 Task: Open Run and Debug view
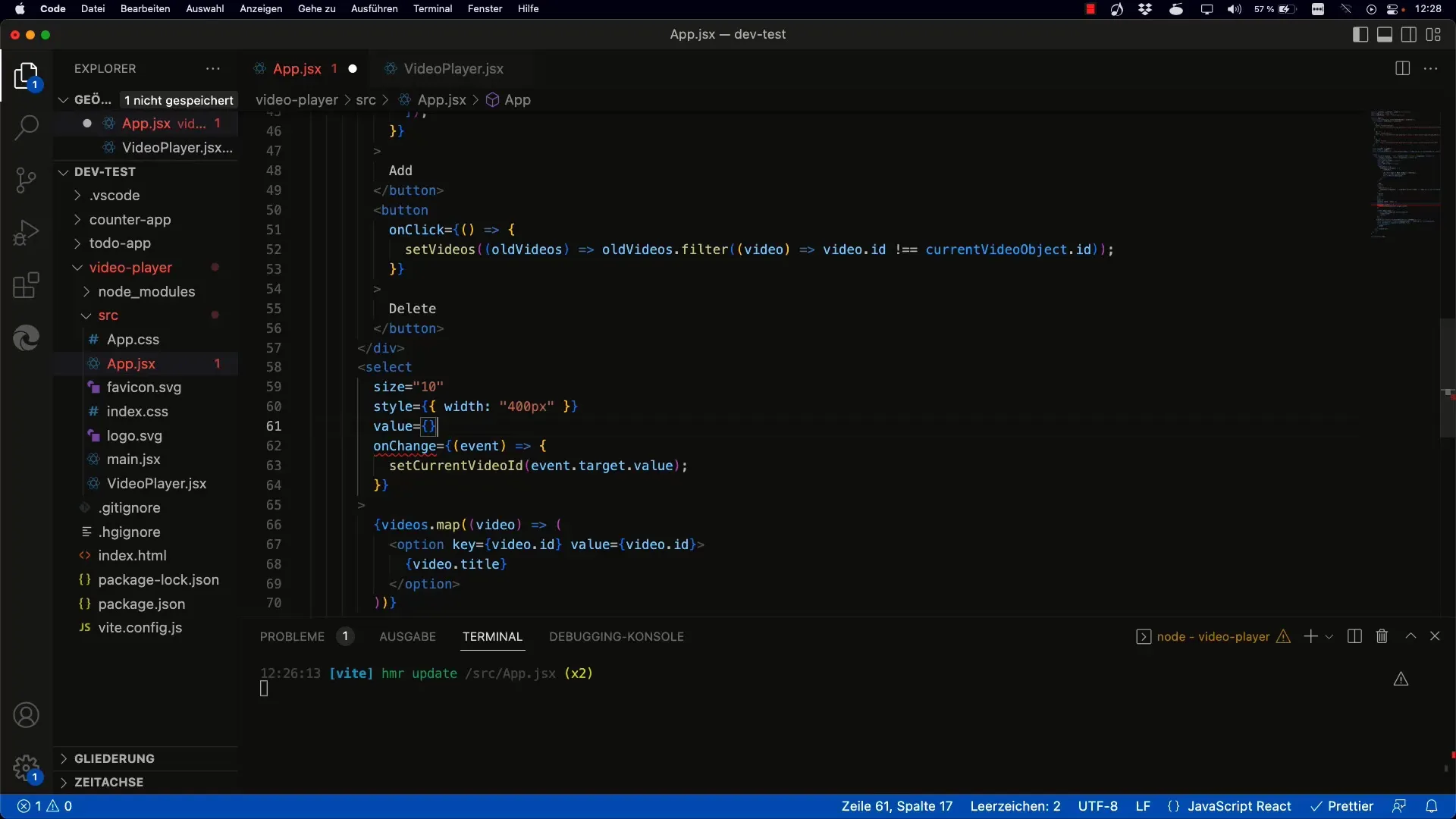pyautogui.click(x=27, y=233)
